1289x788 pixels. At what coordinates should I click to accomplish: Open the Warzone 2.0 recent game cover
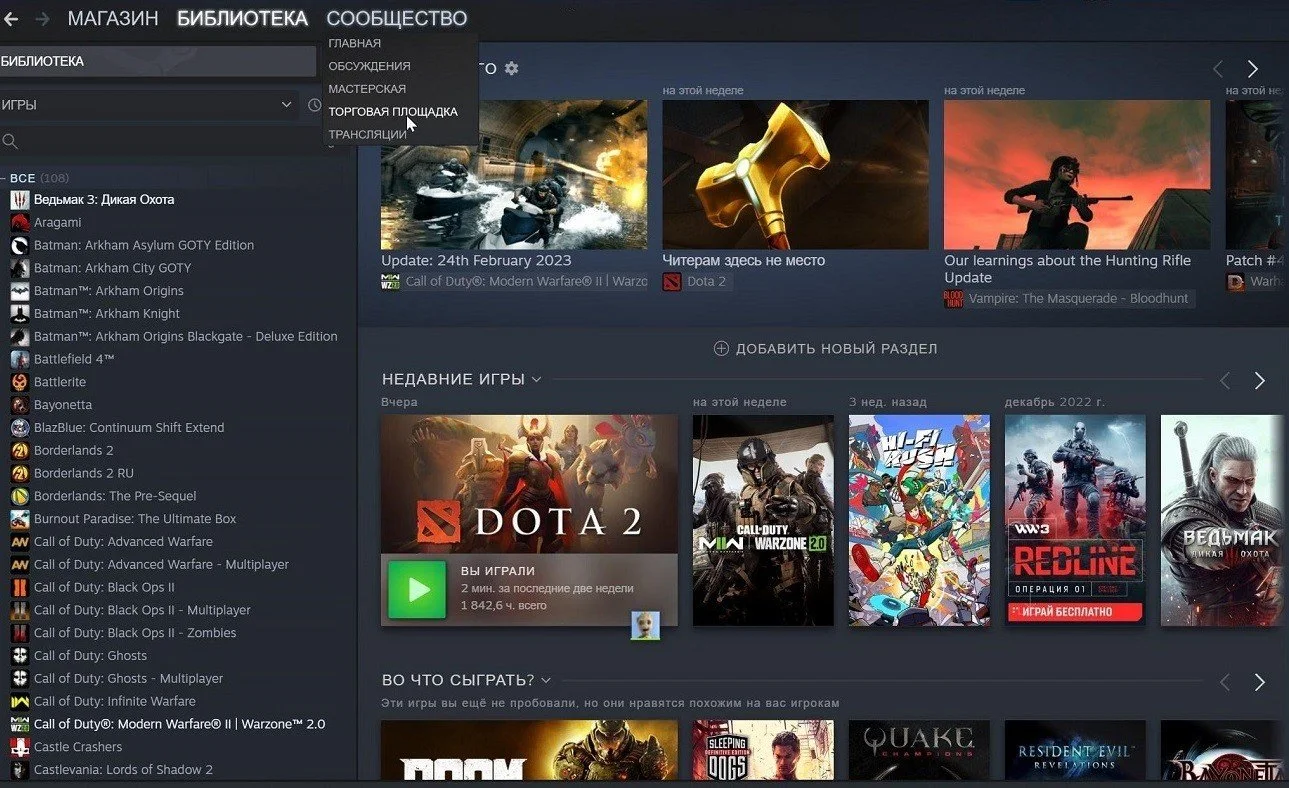click(x=763, y=521)
